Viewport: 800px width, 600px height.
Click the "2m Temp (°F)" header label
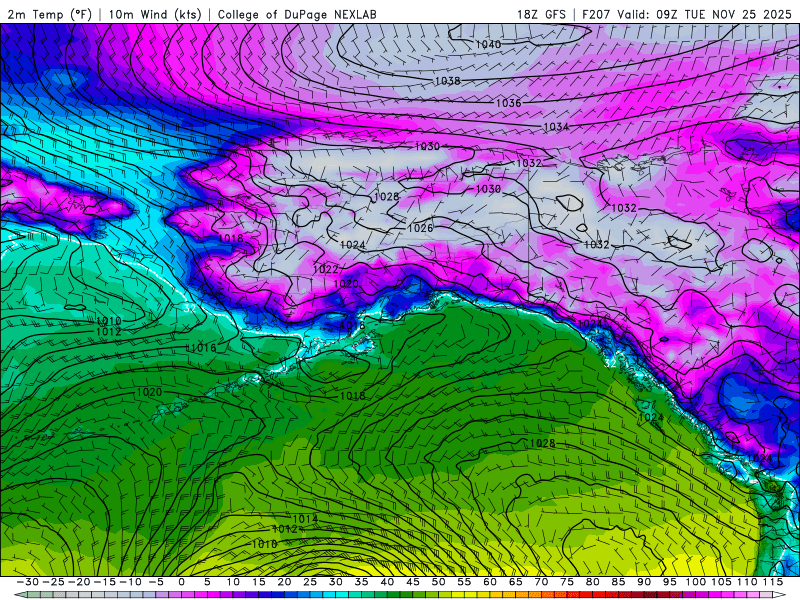tap(49, 14)
